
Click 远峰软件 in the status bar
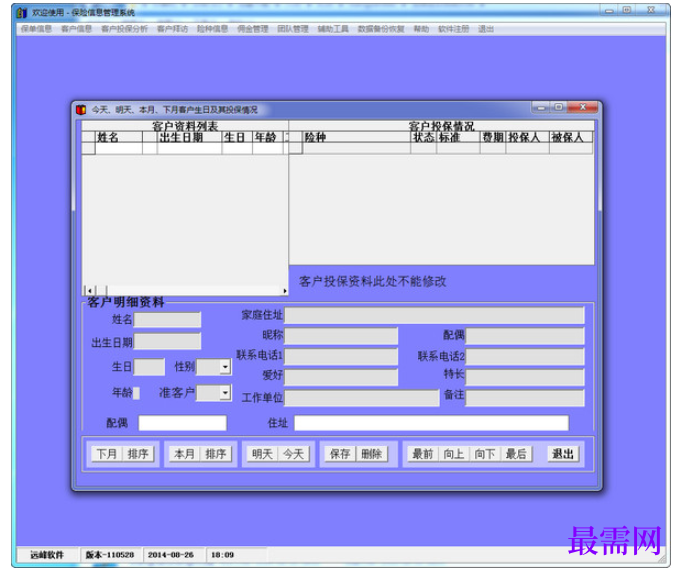coord(47,555)
